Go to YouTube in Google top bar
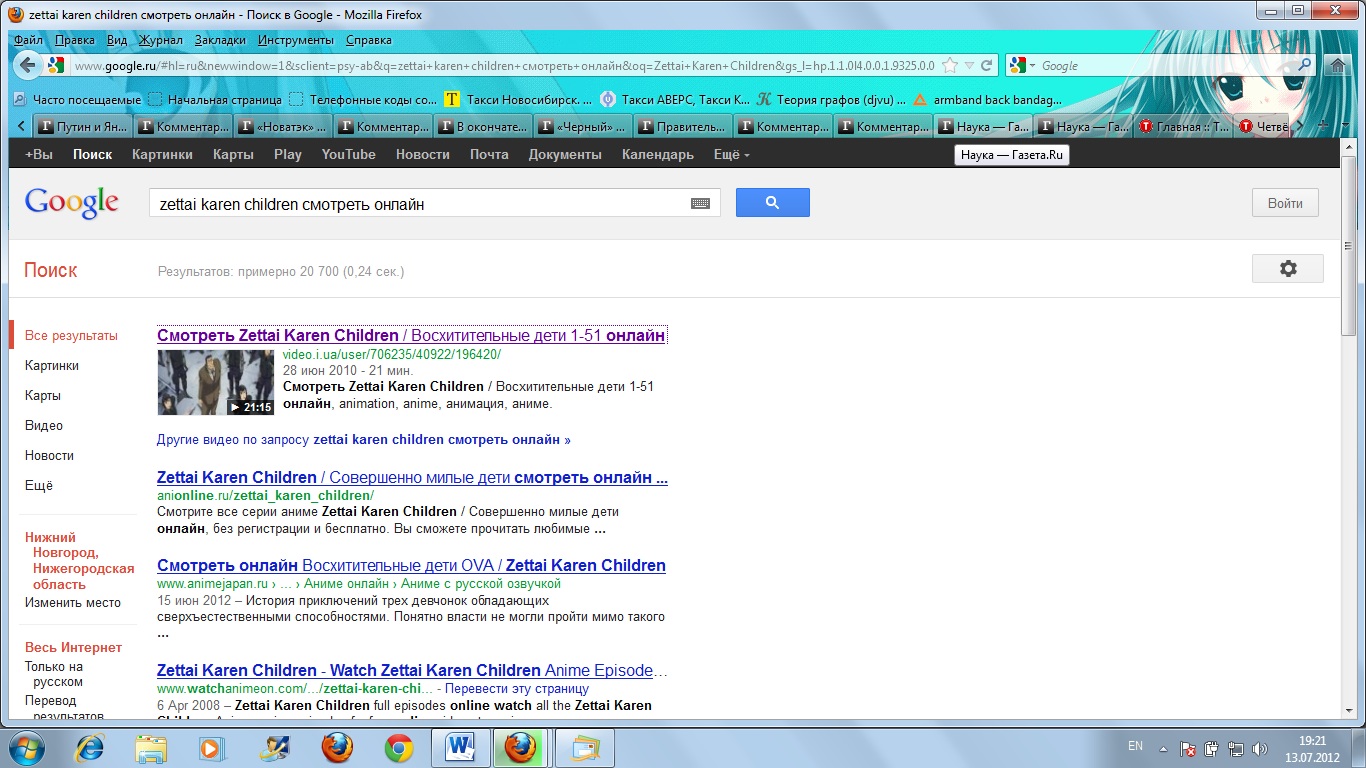This screenshot has width=1366, height=768. click(x=348, y=154)
